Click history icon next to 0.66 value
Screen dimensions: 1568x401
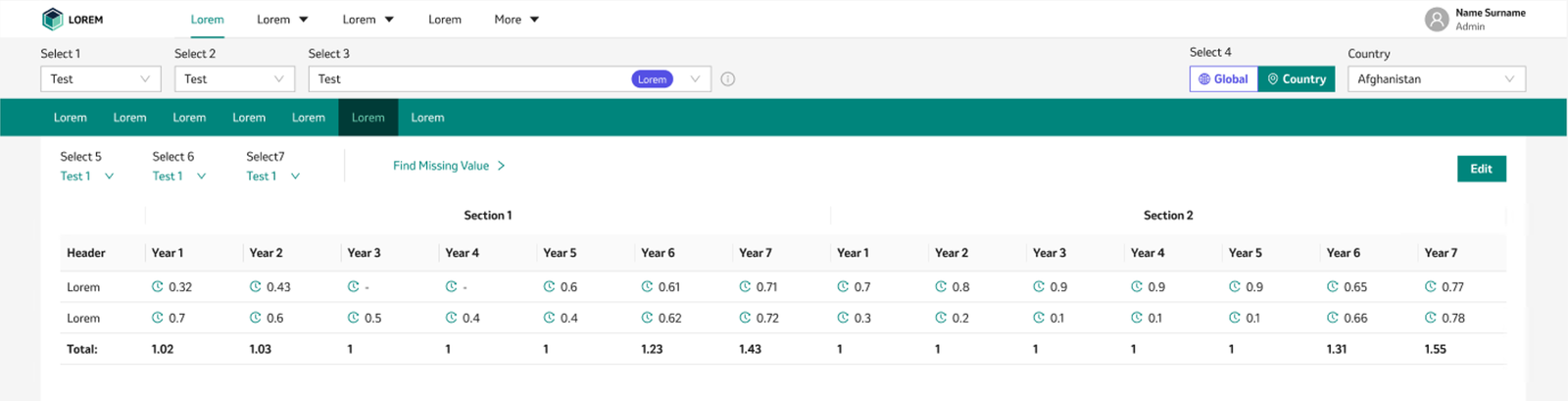(x=1333, y=318)
